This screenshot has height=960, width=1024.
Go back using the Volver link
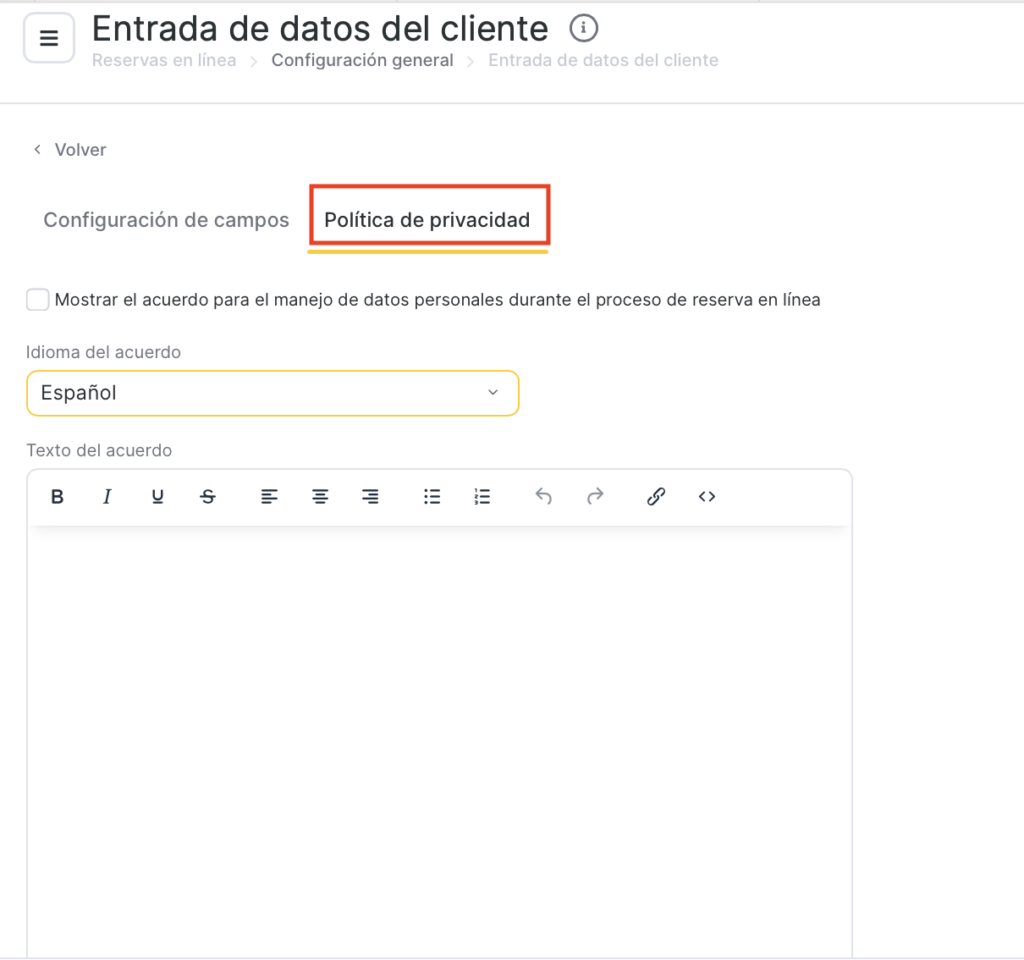click(x=70, y=150)
